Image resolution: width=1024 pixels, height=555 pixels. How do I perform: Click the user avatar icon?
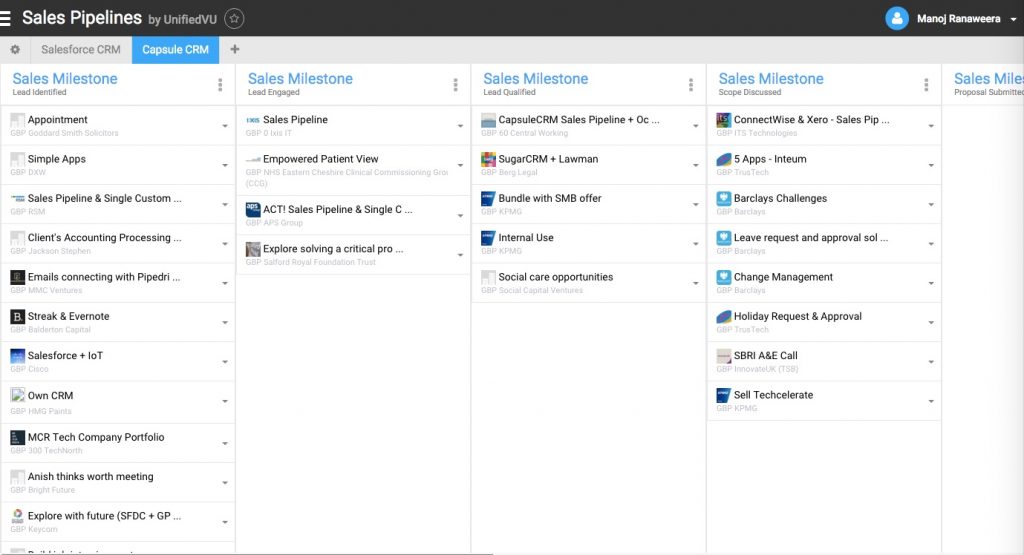(897, 19)
